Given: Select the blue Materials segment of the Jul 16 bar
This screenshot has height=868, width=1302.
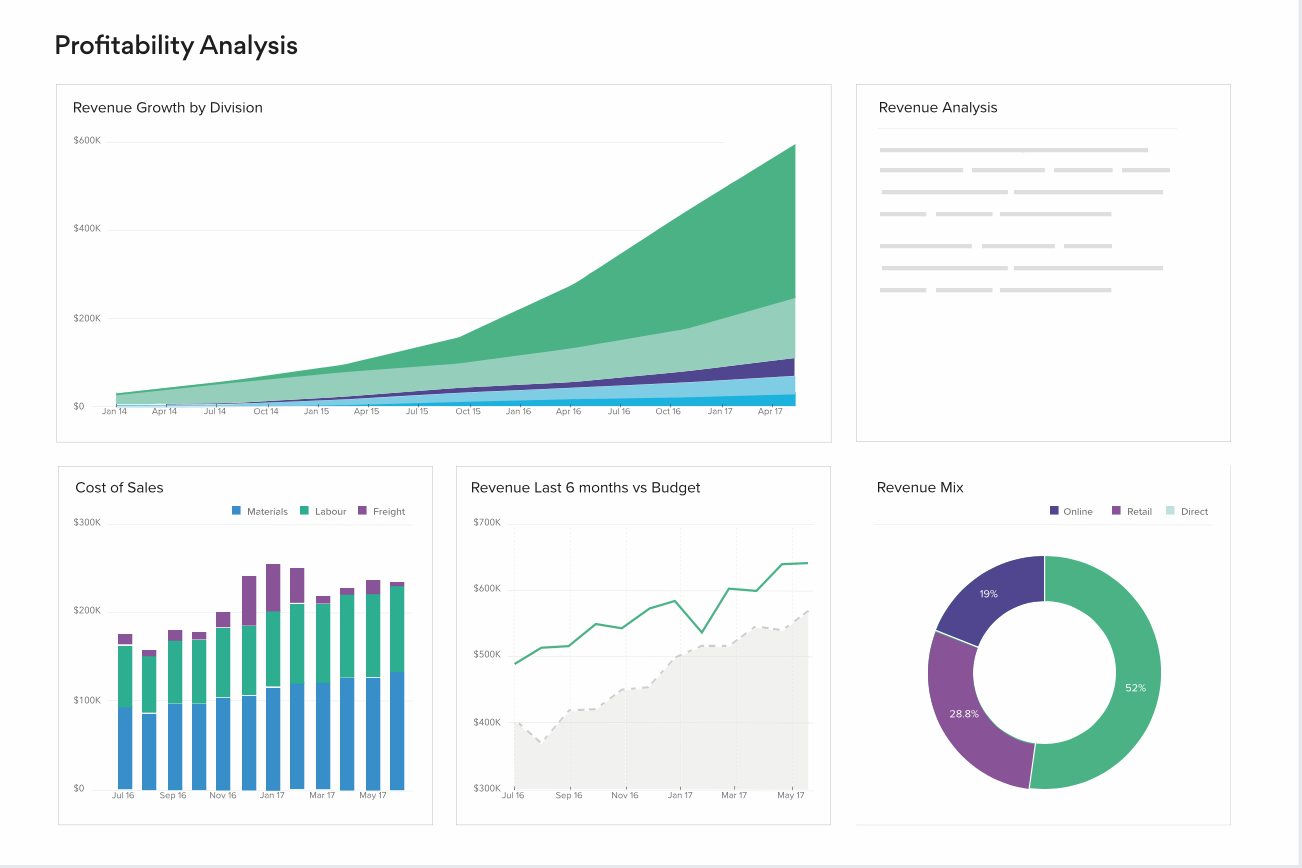Looking at the screenshot, I should click(125, 748).
